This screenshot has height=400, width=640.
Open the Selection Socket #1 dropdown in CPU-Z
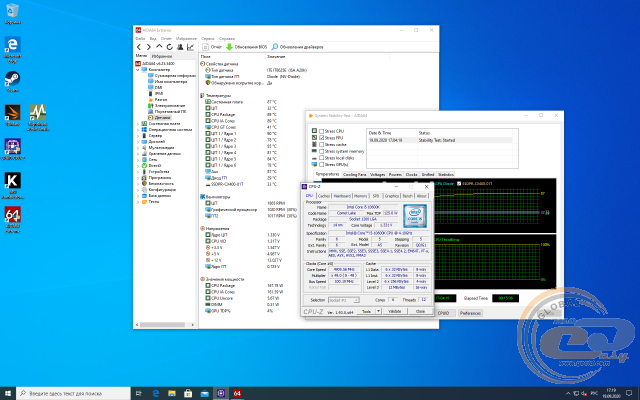tap(344, 300)
